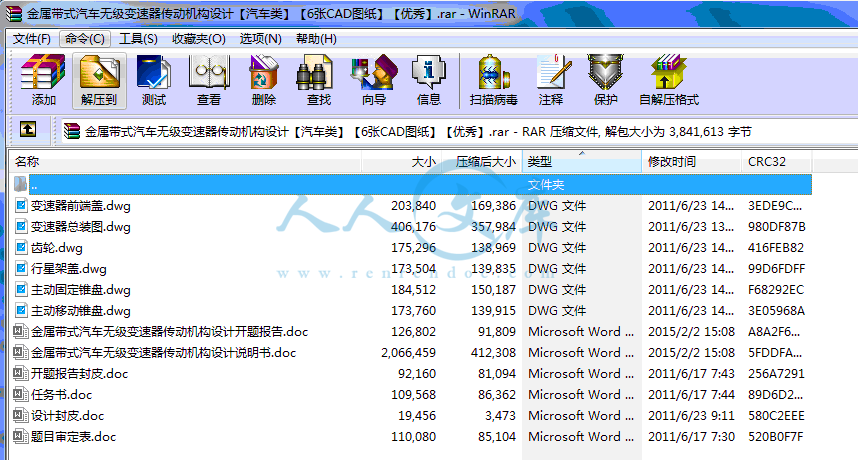Select file name 变速器前端盖.dwg
Image resolution: width=858 pixels, height=460 pixels.
click(x=80, y=206)
